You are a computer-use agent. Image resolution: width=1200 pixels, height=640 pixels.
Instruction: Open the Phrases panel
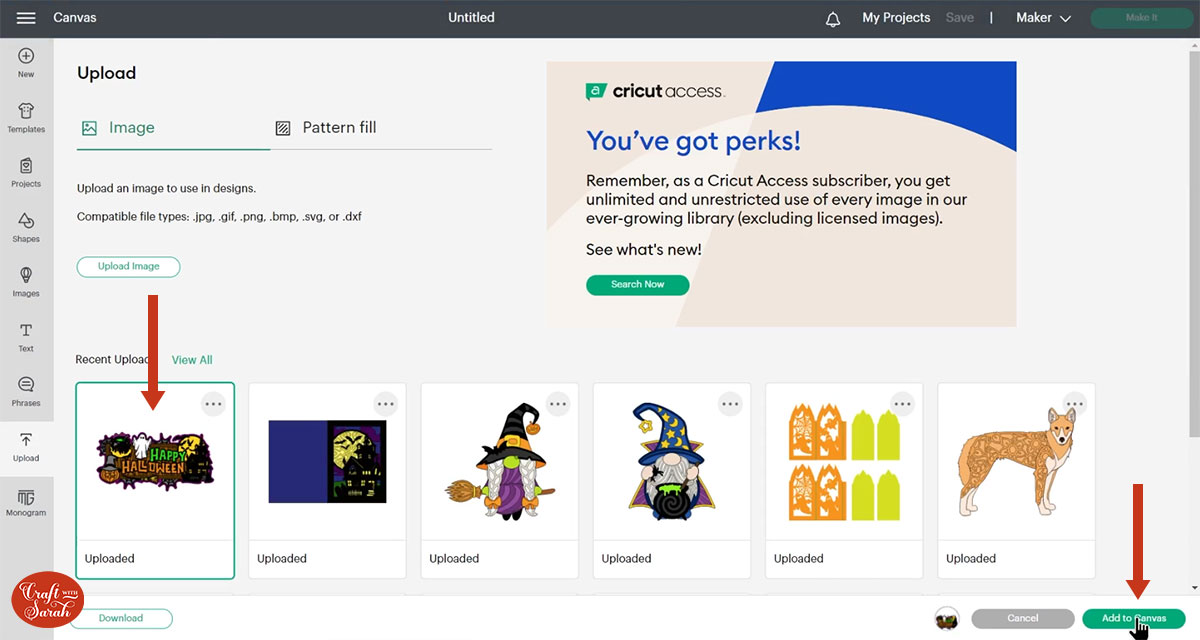click(26, 391)
